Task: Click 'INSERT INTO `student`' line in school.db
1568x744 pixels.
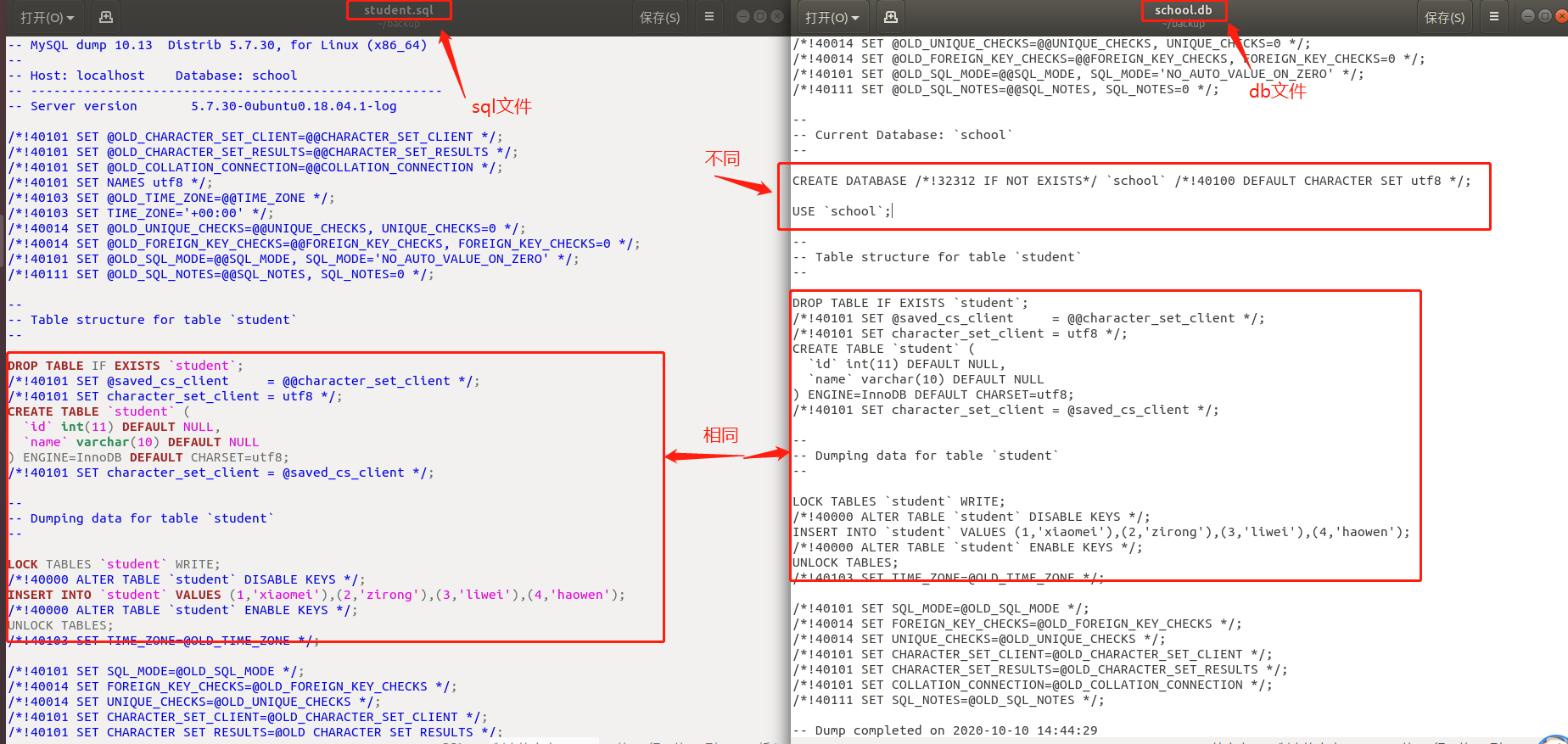Action: tap(1101, 532)
